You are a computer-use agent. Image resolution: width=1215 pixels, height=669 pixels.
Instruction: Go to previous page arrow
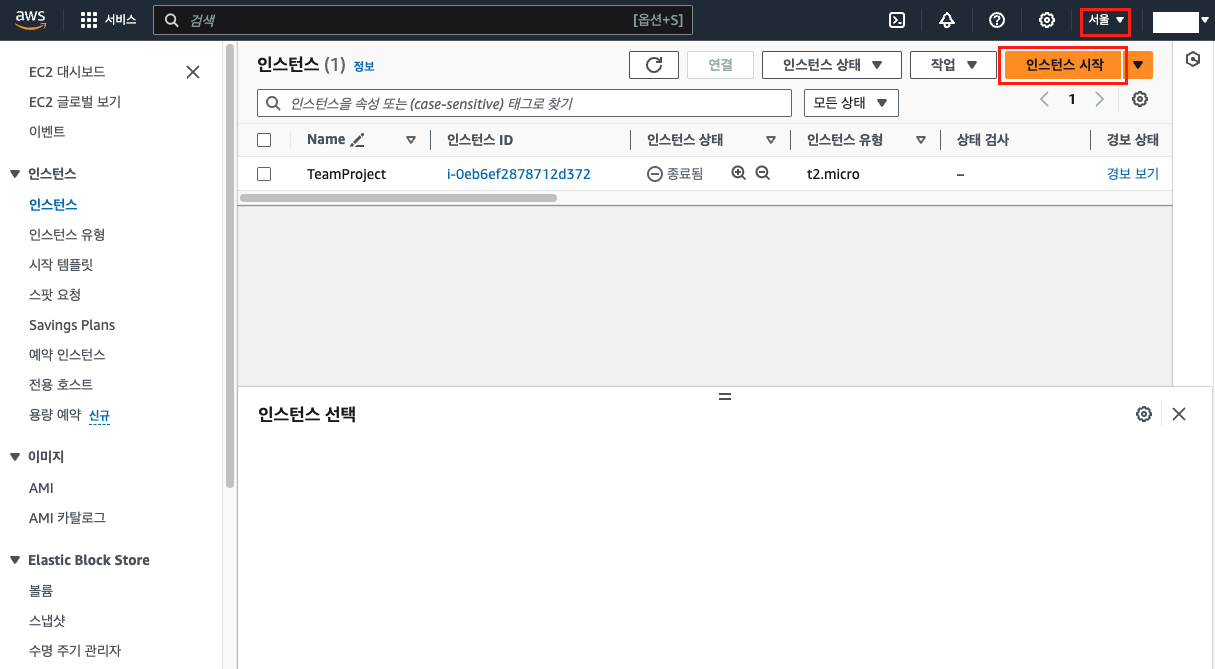point(1044,99)
